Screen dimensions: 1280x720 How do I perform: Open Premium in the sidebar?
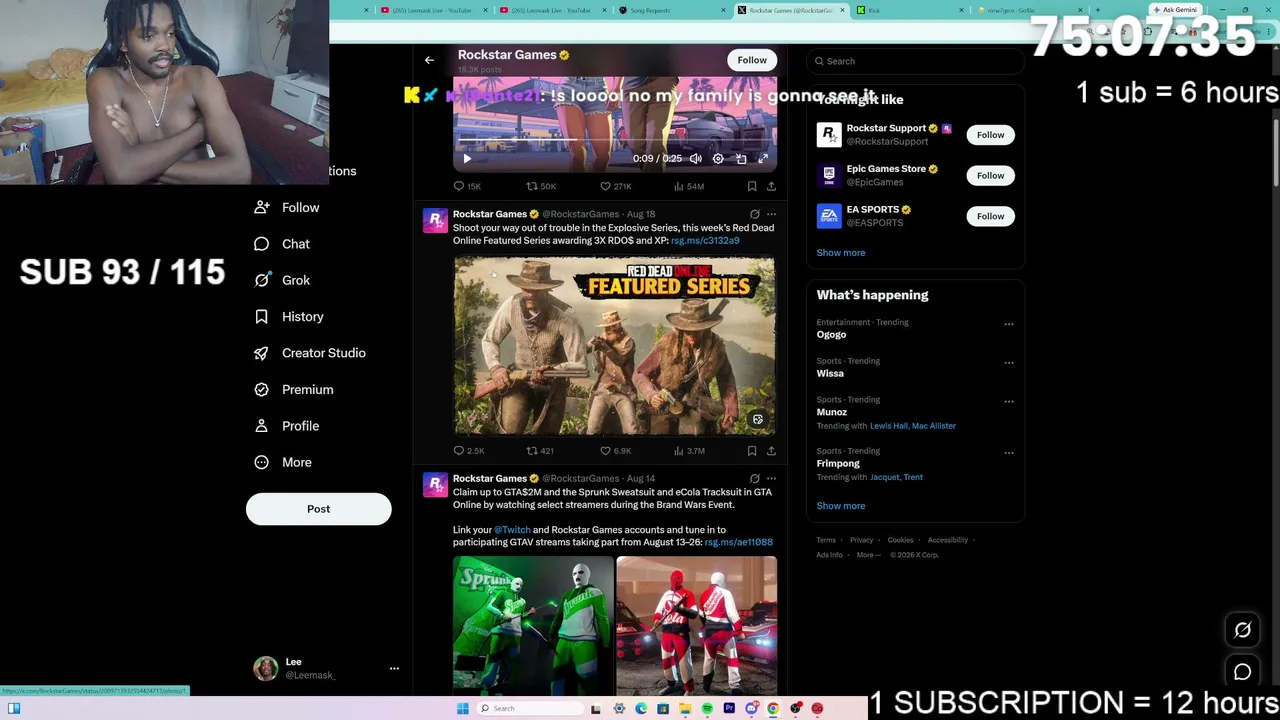pos(294,390)
